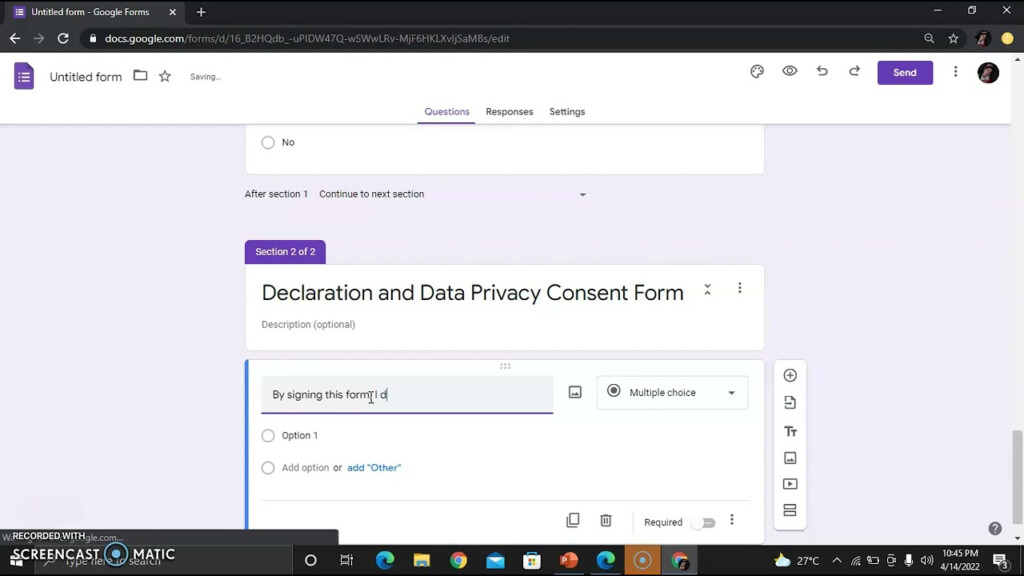This screenshot has width=1024, height=576.
Task: Redo the last change
Action: [x=854, y=71]
